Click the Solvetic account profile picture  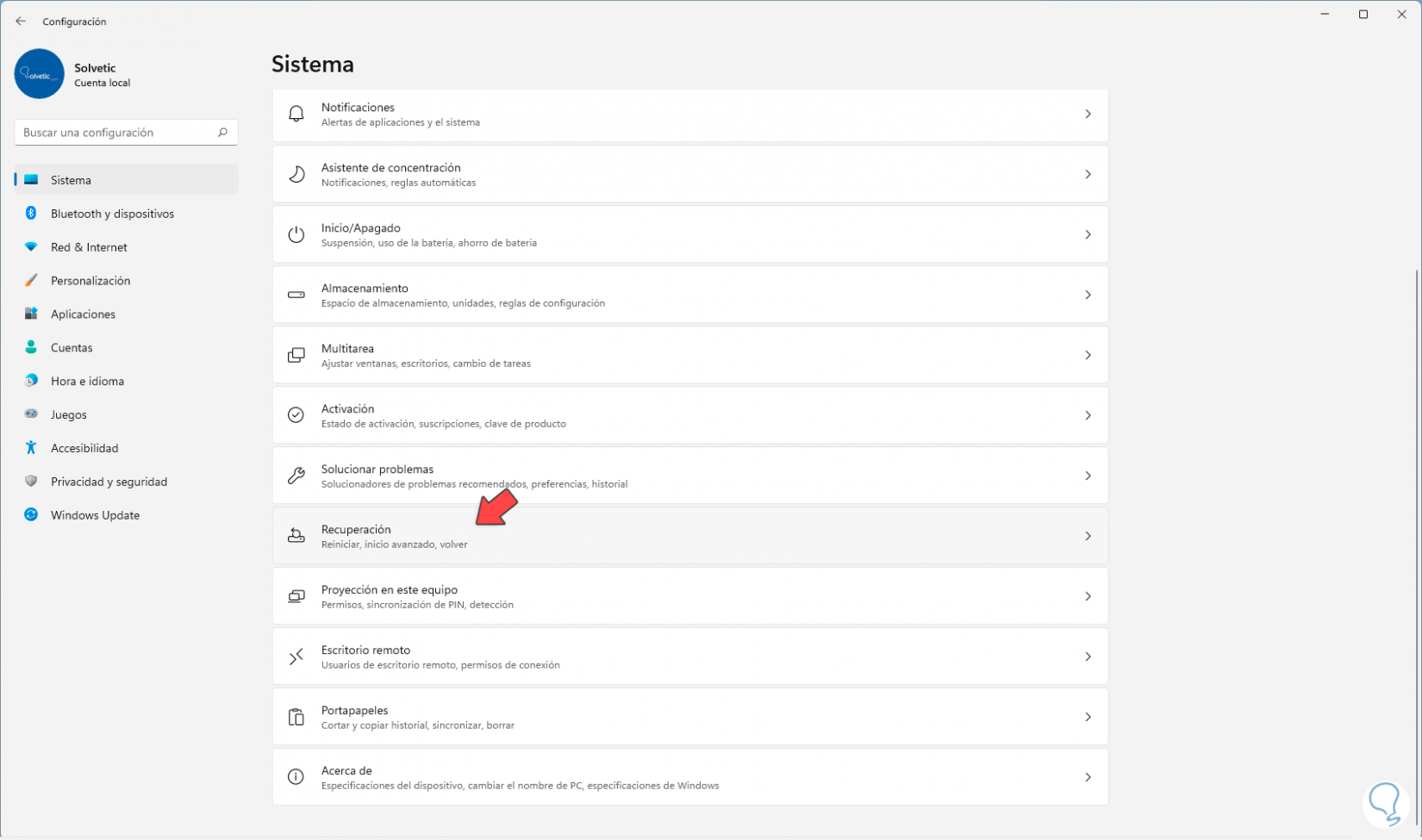(x=40, y=74)
